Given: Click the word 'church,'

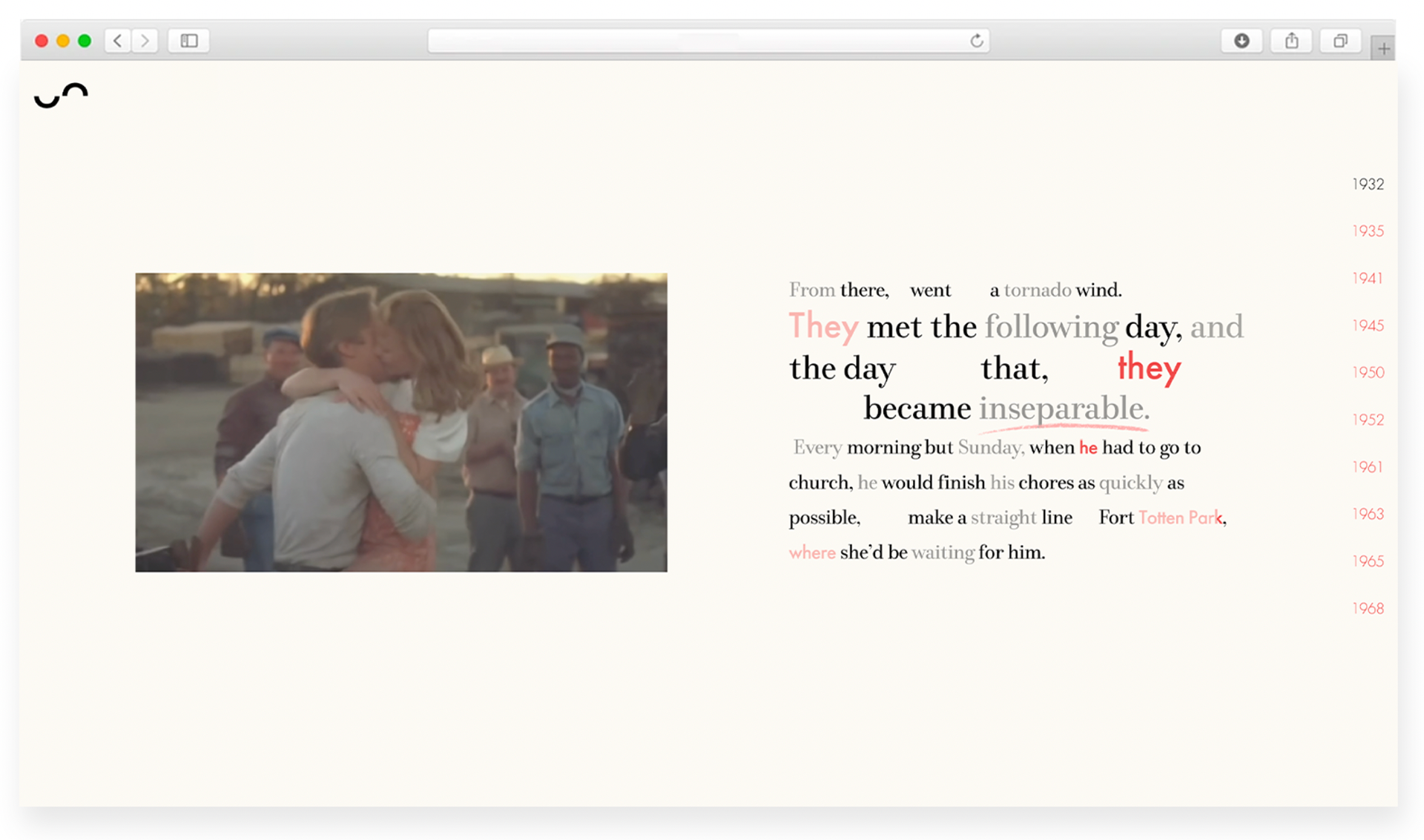Looking at the screenshot, I should (820, 483).
